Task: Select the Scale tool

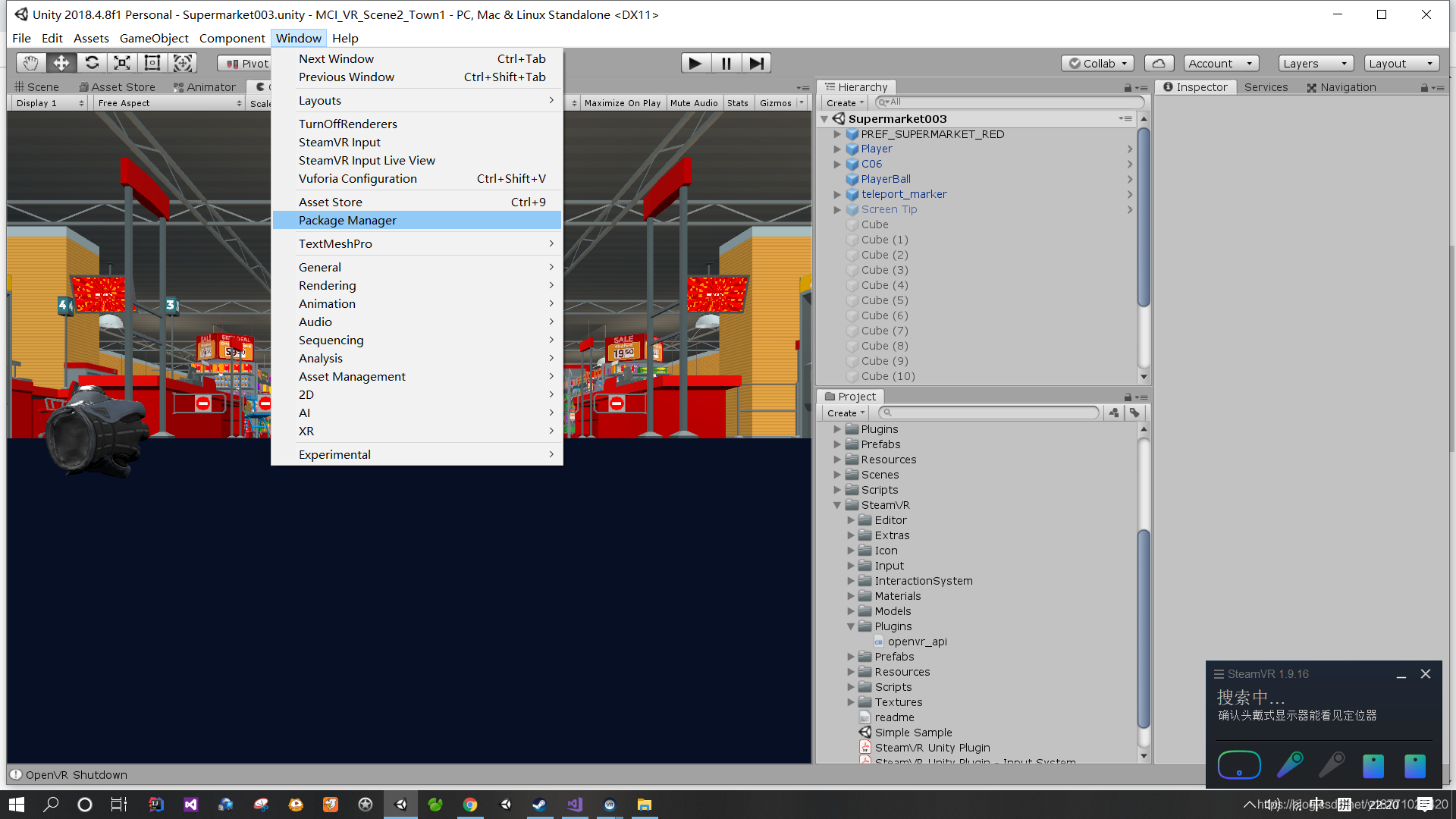Action: tap(122, 63)
